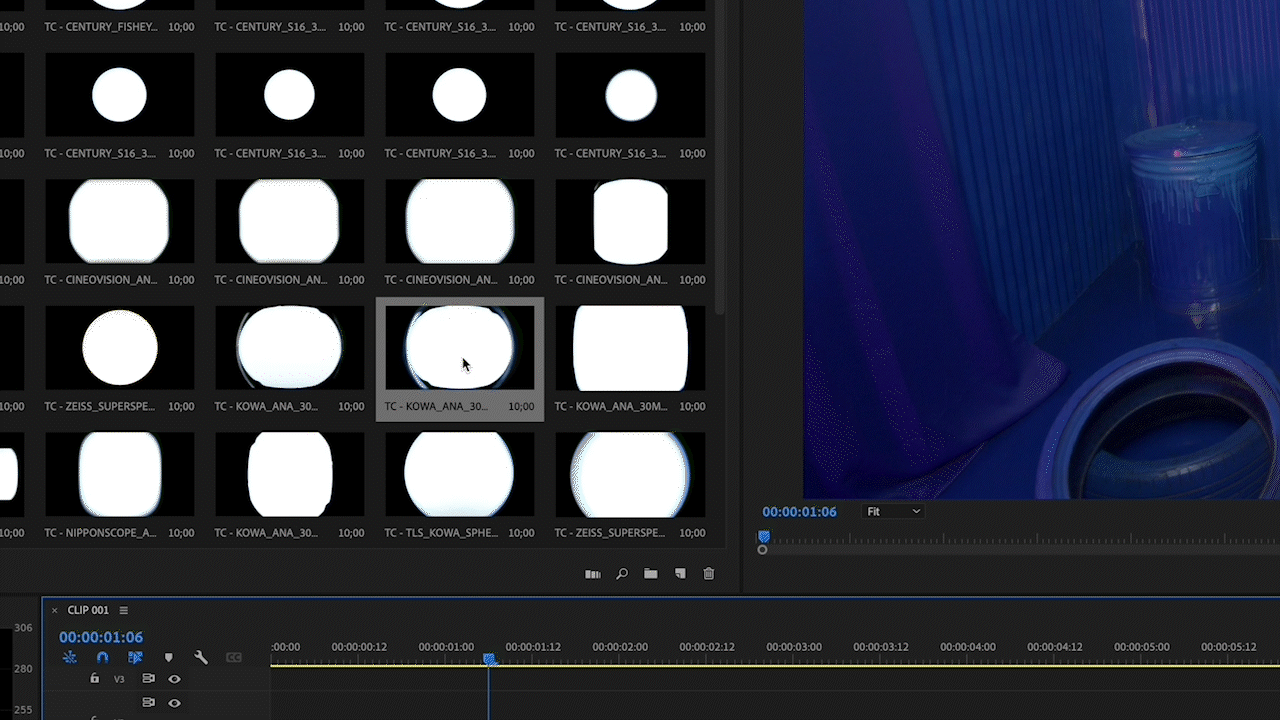The height and width of the screenshot is (720, 1280).
Task: Click the New Item icon
Action: 680,574
